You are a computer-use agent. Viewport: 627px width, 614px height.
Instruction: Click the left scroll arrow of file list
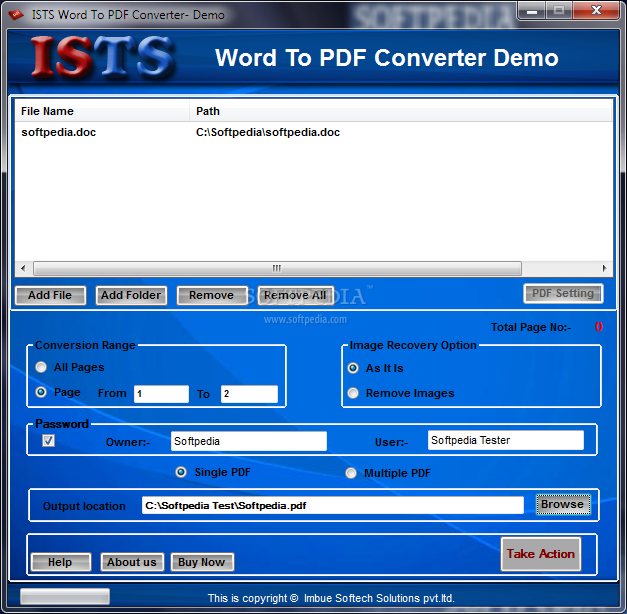point(23,268)
